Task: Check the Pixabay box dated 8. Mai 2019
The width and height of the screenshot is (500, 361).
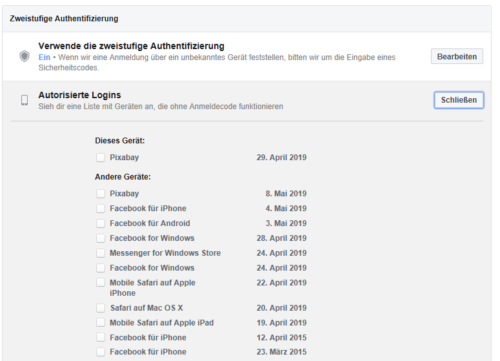Action: [100, 193]
